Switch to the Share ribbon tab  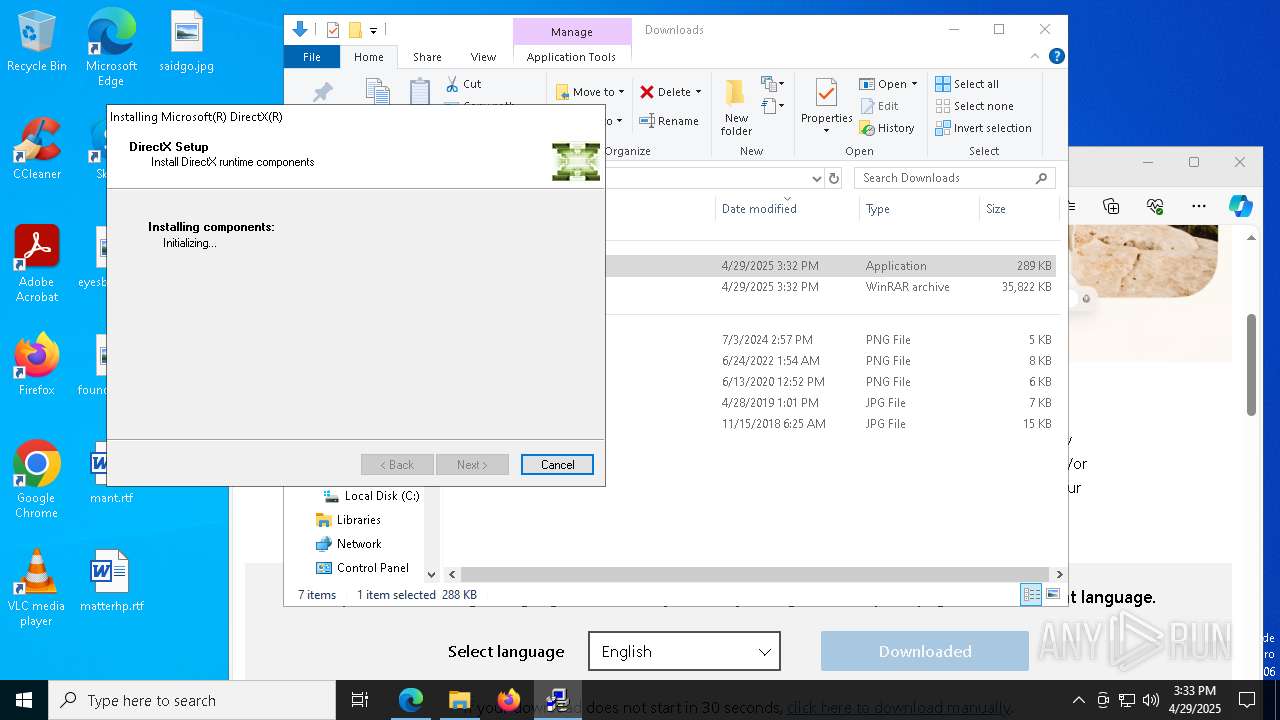pyautogui.click(x=427, y=57)
